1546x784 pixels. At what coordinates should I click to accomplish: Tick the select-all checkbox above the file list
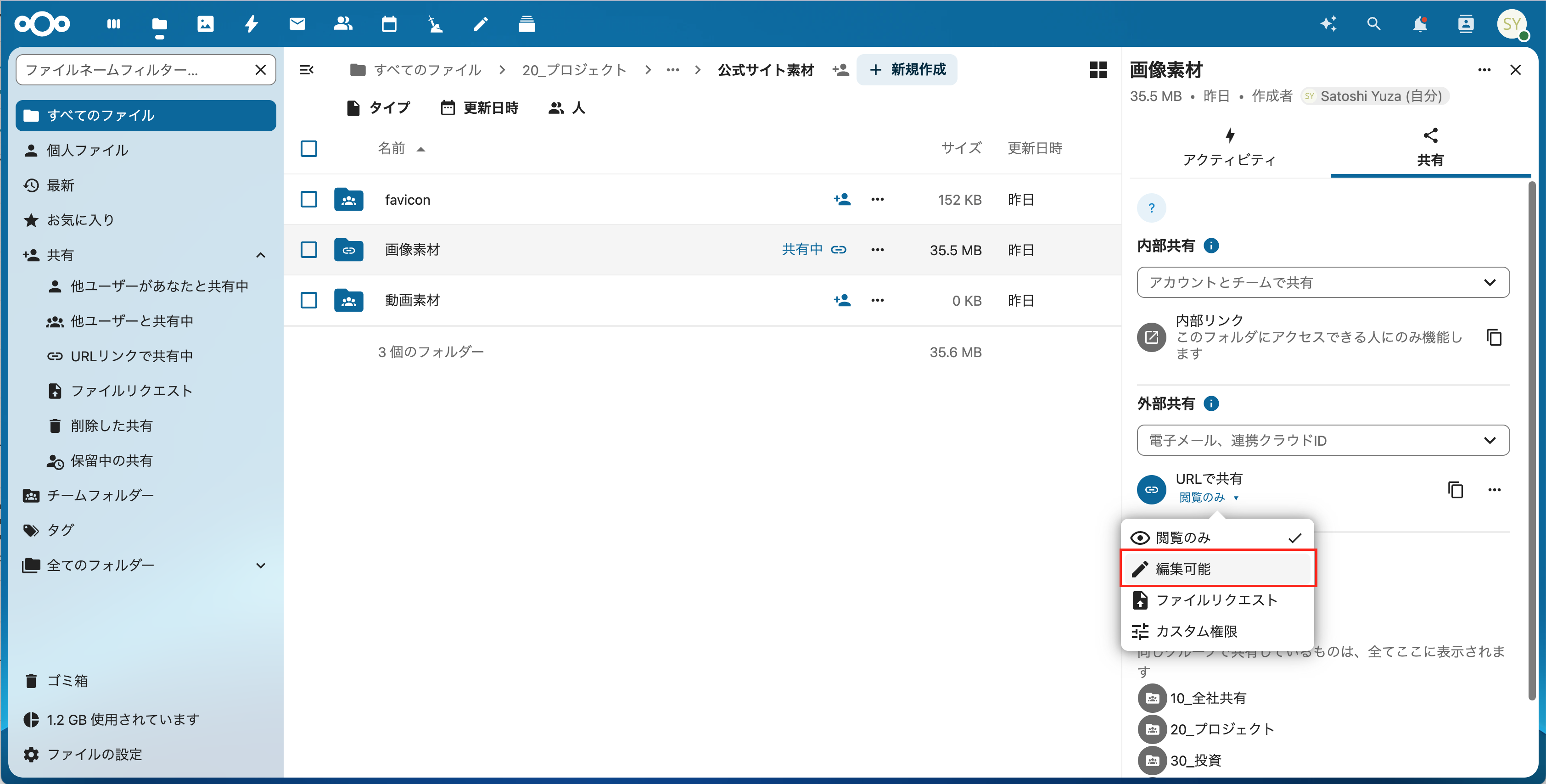click(x=308, y=148)
